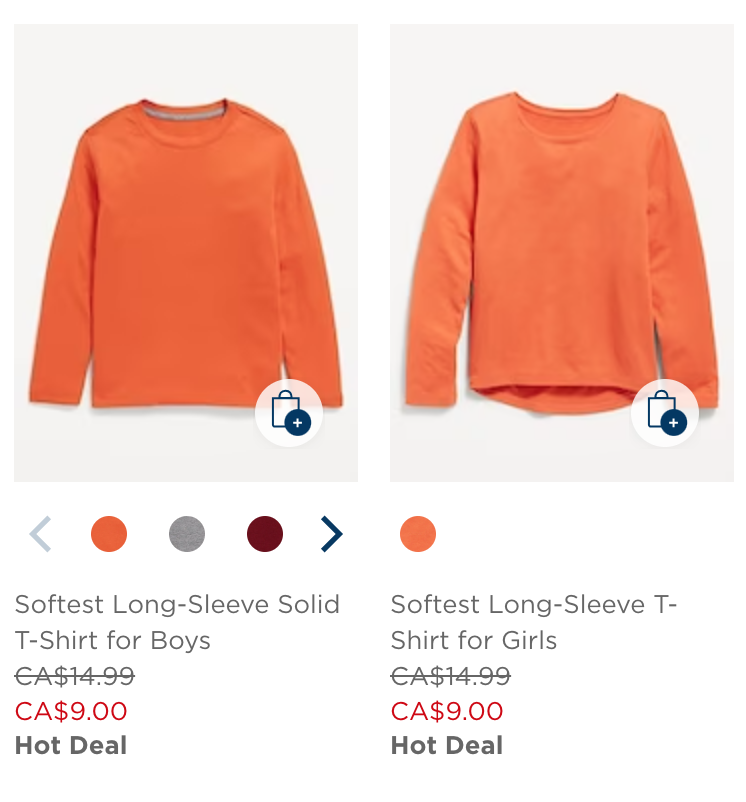Choose the dark burgundy color swatch

pyautogui.click(x=265, y=534)
